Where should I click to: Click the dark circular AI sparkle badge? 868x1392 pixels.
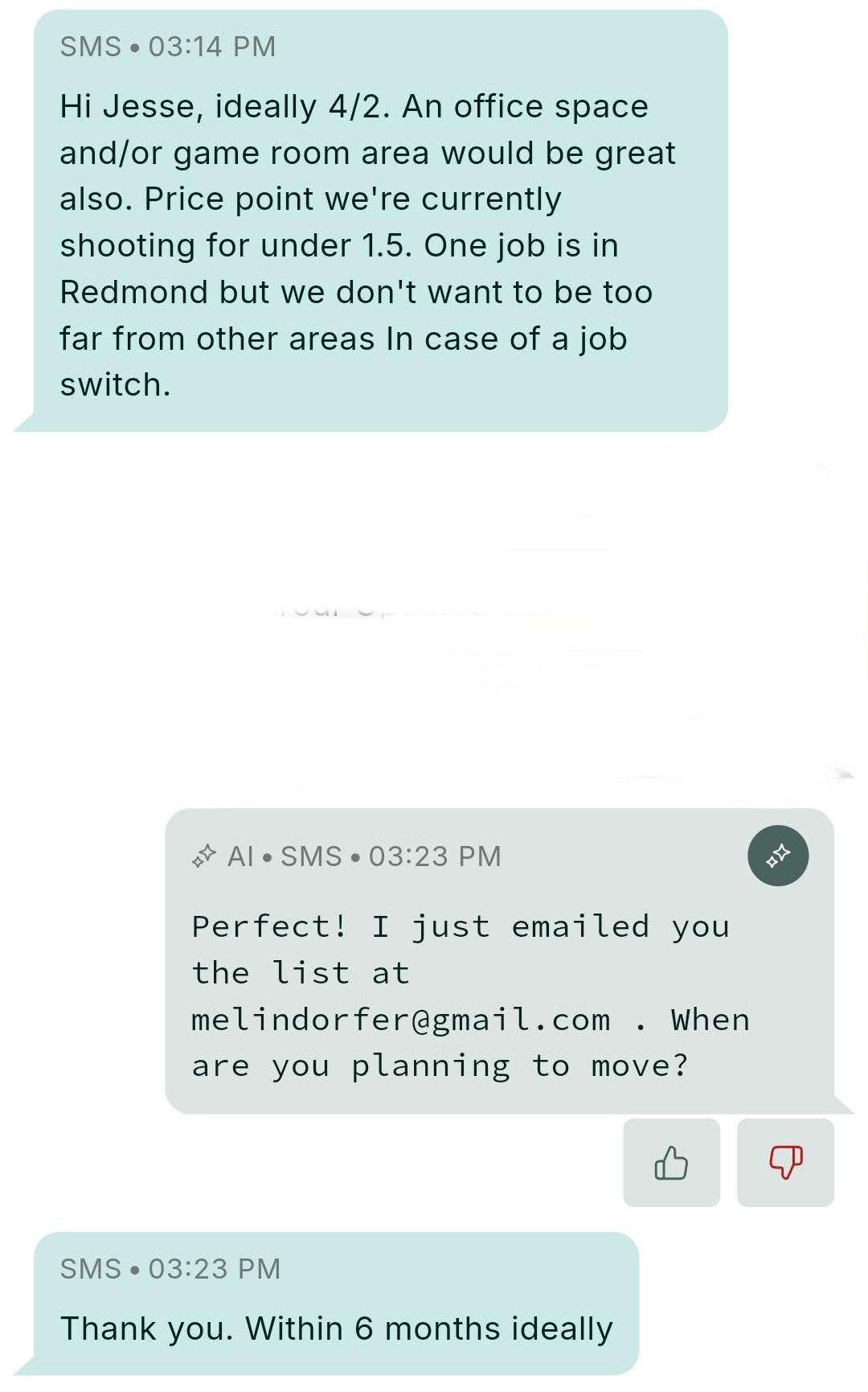click(x=777, y=856)
